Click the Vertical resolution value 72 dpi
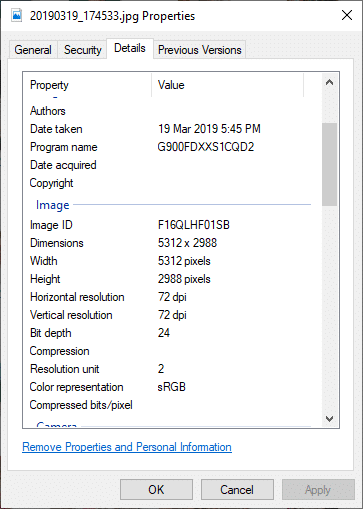363x509 pixels. (x=172, y=315)
